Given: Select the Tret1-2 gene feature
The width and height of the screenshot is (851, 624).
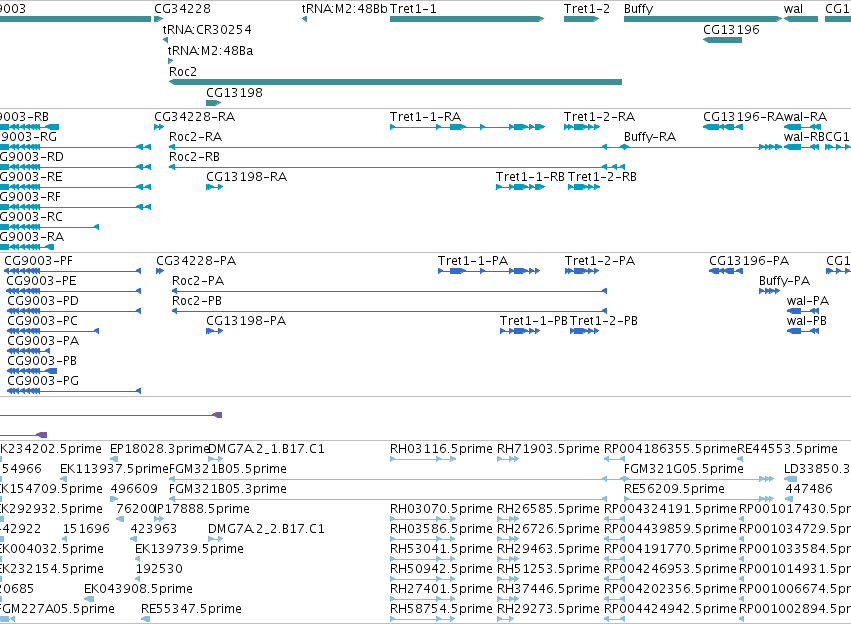Looking at the screenshot, I should (581, 19).
